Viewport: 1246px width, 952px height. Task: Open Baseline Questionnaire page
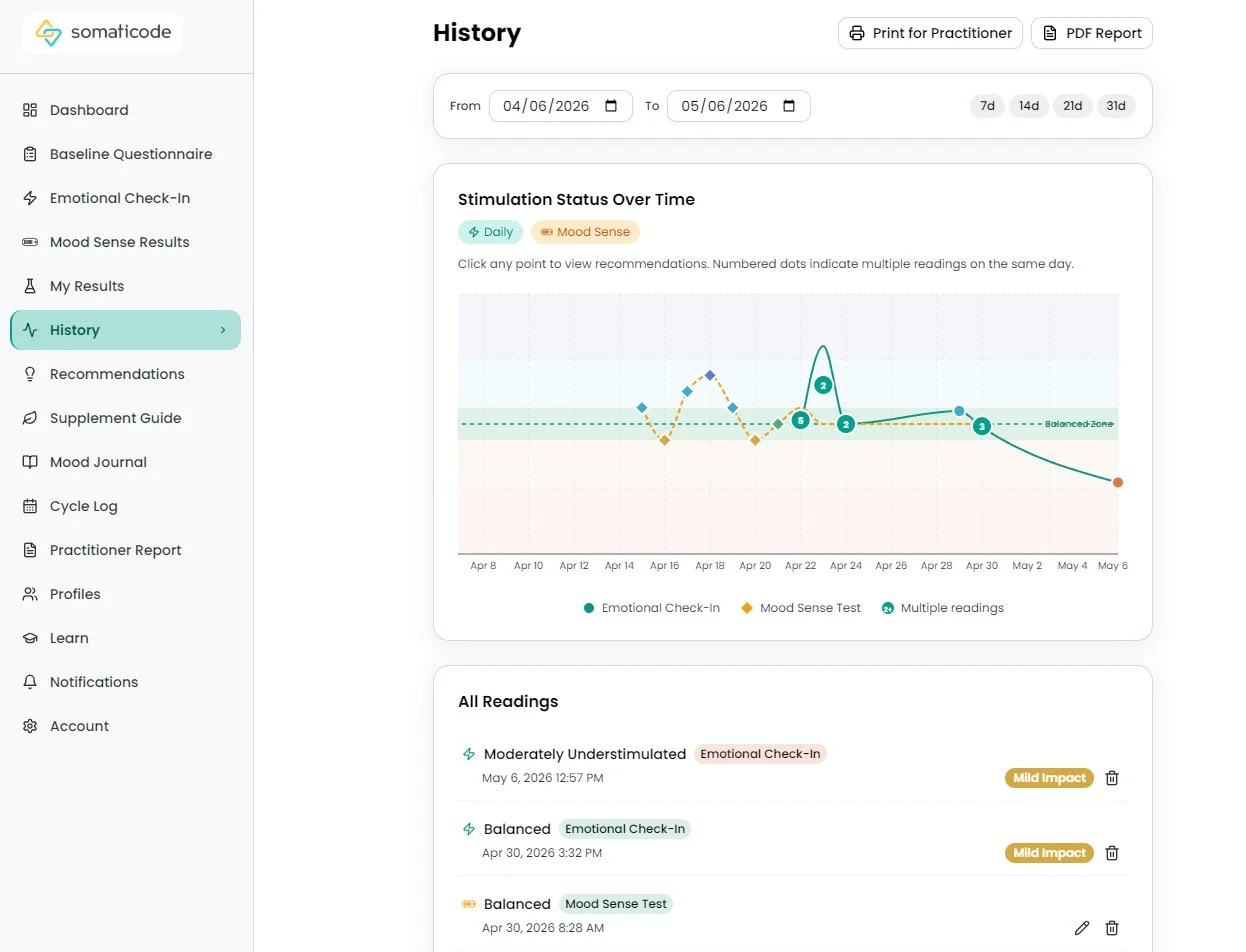tap(125, 154)
